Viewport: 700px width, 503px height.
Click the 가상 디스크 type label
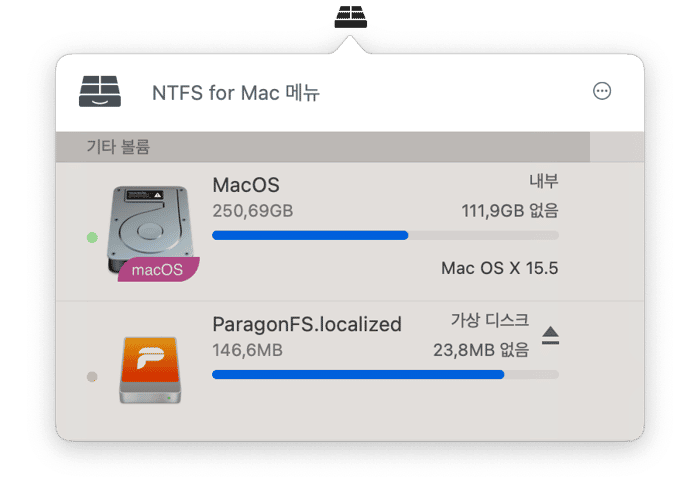pos(490,320)
